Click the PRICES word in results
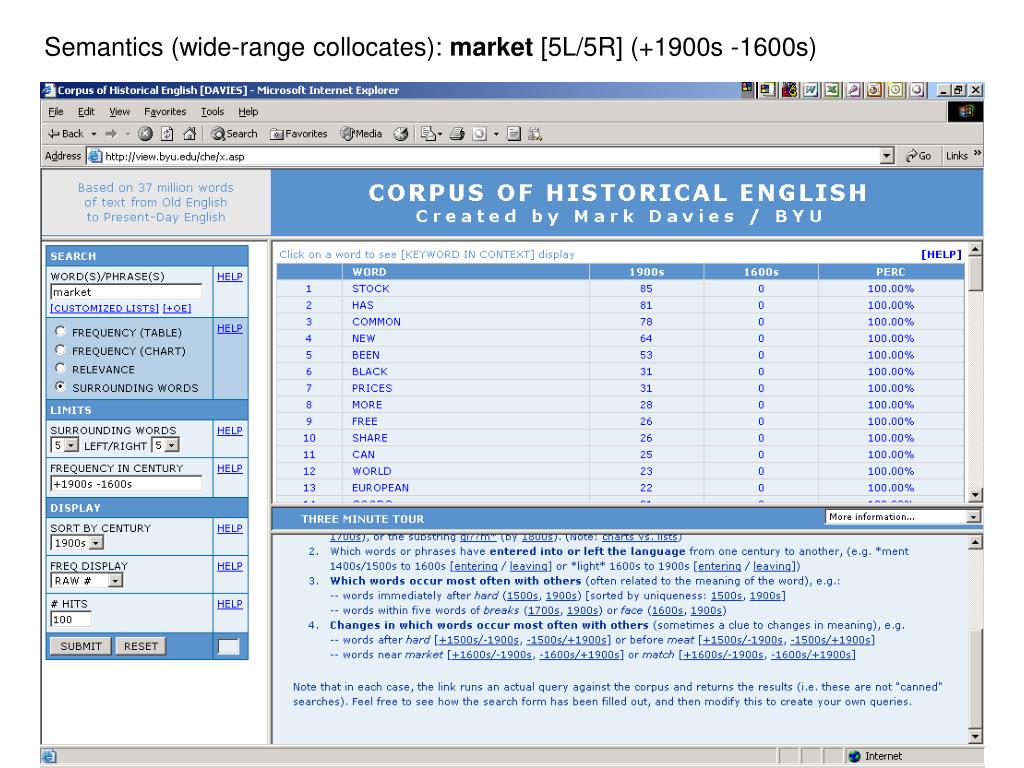Screen dimensions: 1024x768 [x=372, y=388]
